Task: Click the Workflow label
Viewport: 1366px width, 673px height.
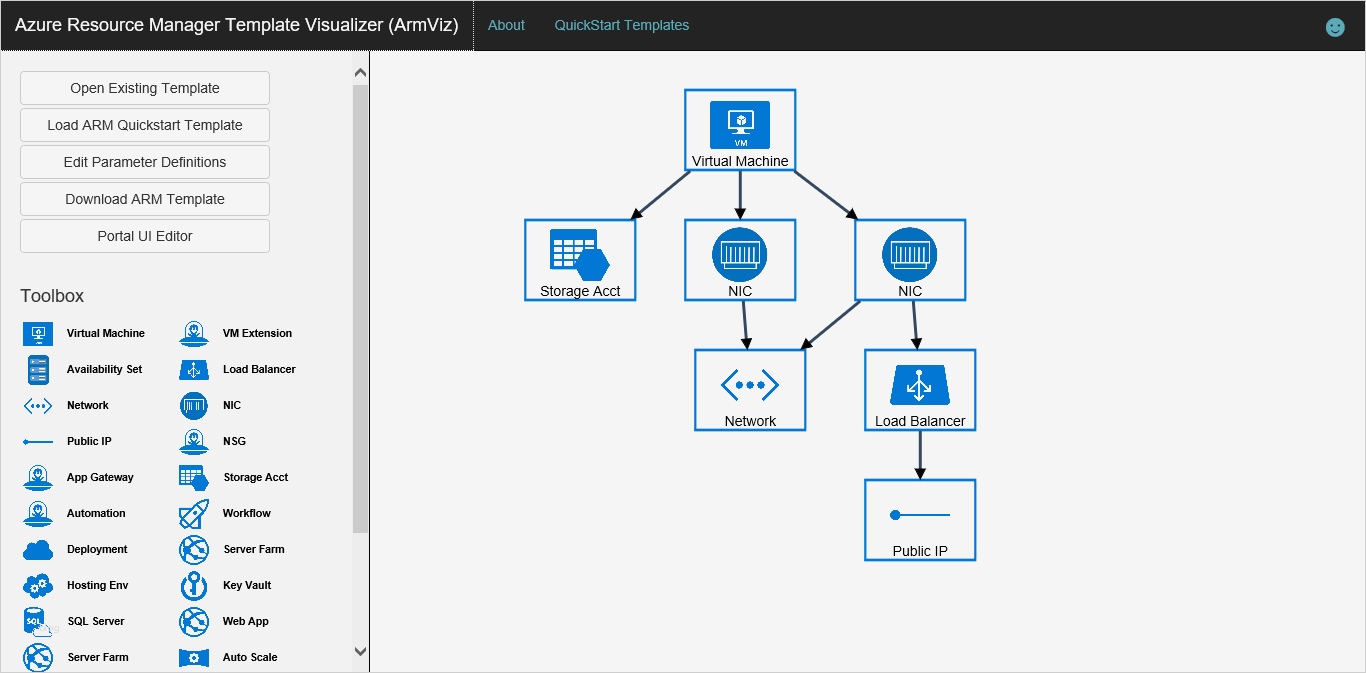Action: coord(247,513)
